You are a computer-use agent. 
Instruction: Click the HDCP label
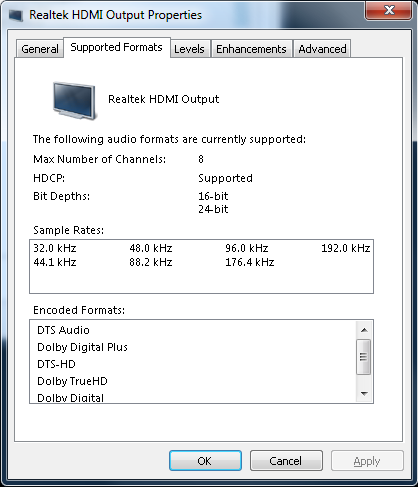pyautogui.click(x=49, y=178)
